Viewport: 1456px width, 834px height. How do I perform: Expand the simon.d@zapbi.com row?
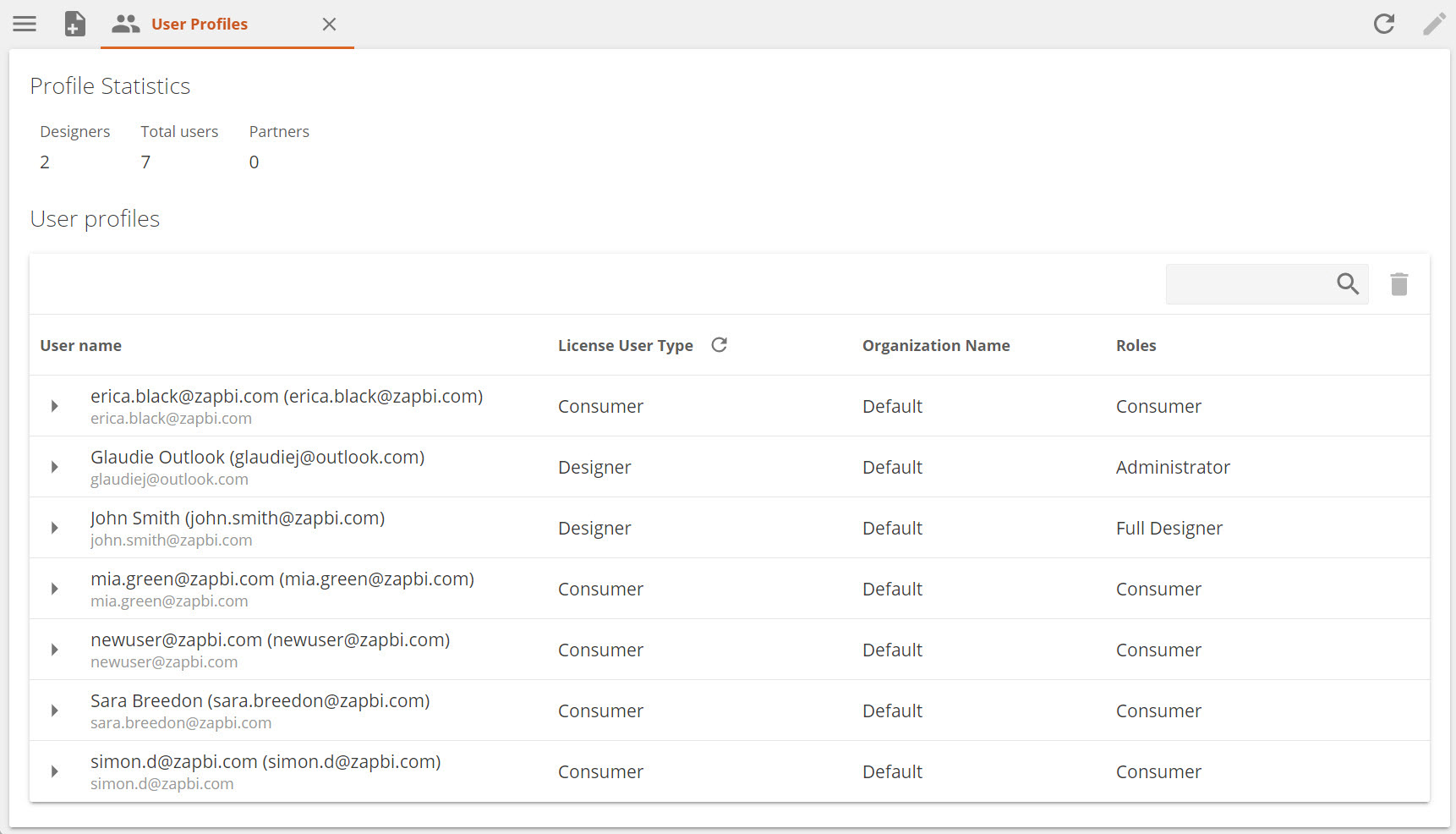(x=54, y=771)
